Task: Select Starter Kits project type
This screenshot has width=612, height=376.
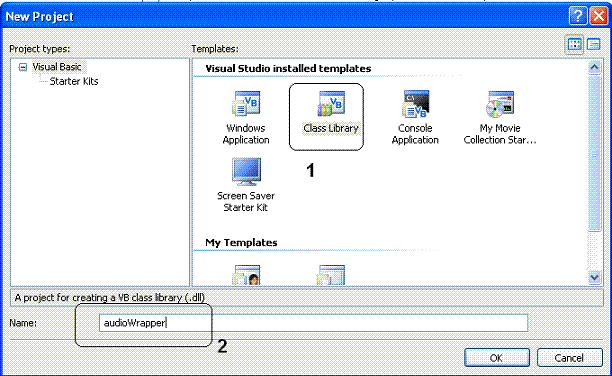Action: point(74,81)
